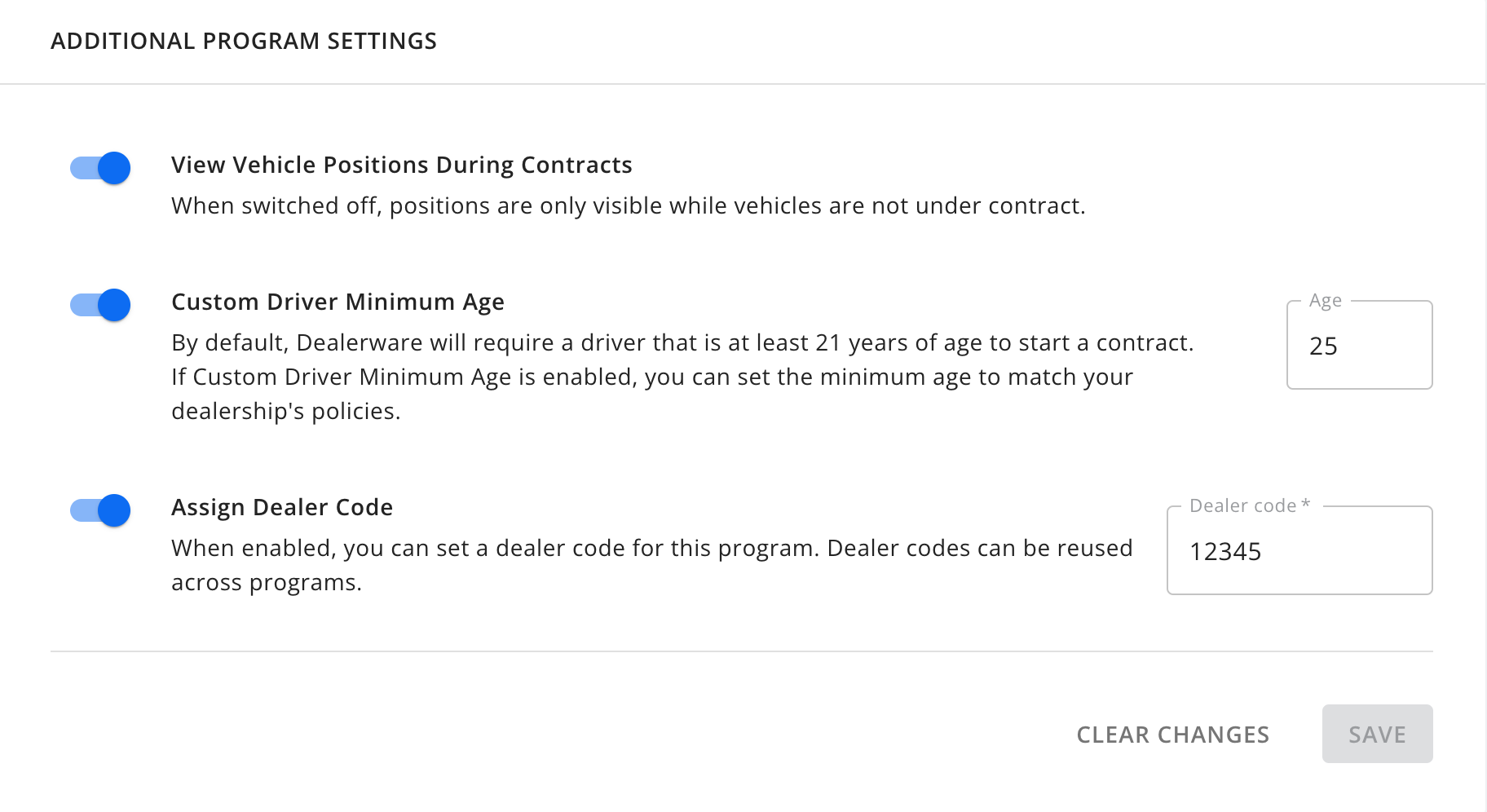This screenshot has width=1487, height=812.
Task: Disable Custom Driver Minimum Age
Action: (x=99, y=305)
